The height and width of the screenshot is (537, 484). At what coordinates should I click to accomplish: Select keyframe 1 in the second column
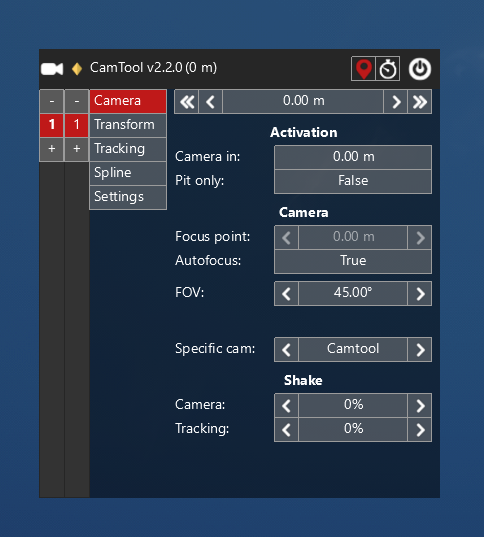[77, 125]
